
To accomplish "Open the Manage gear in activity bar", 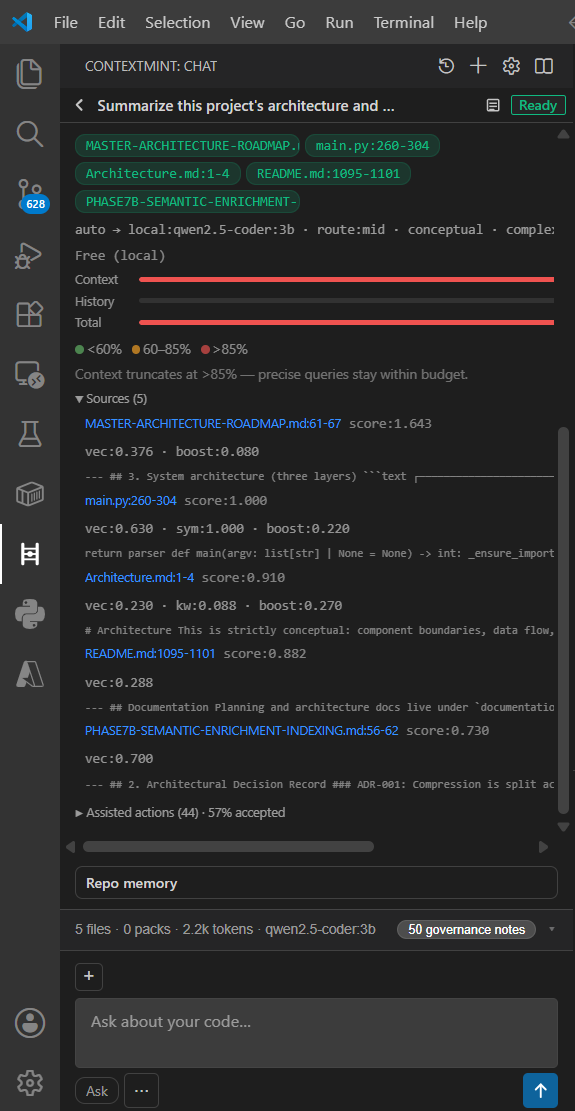I will point(30,1082).
